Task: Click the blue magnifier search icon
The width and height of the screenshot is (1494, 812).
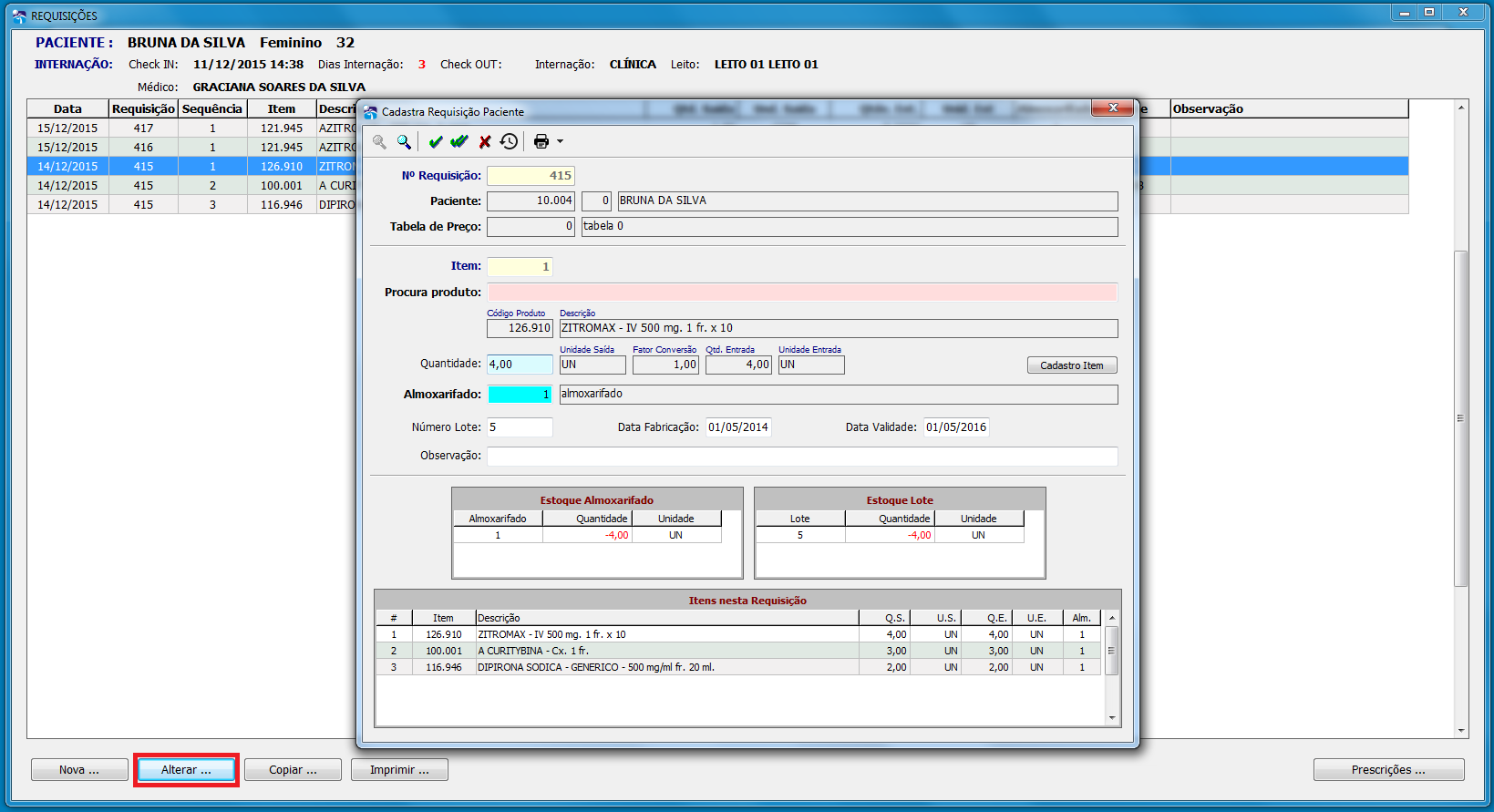Action: [404, 141]
